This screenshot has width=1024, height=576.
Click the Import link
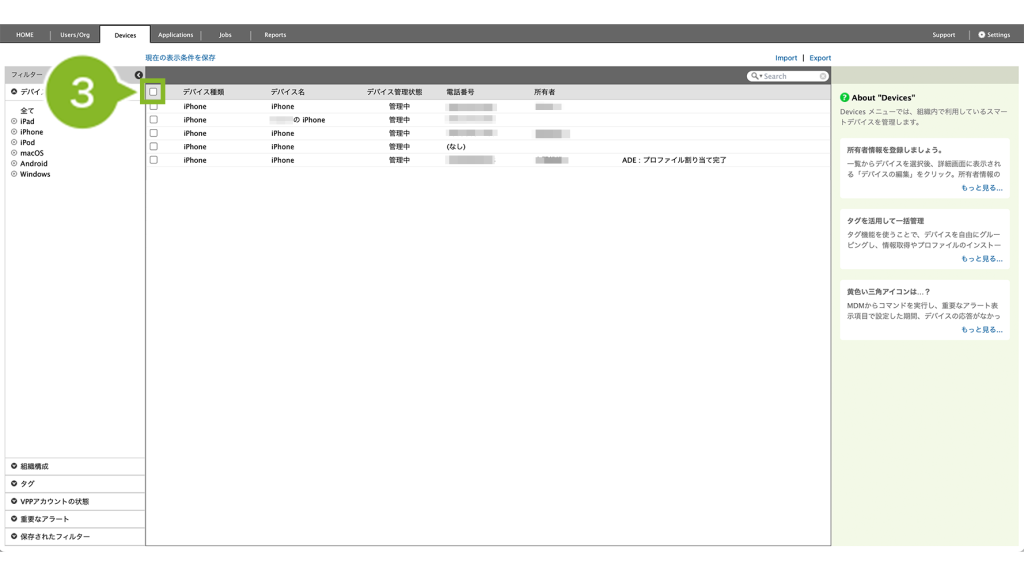point(786,58)
